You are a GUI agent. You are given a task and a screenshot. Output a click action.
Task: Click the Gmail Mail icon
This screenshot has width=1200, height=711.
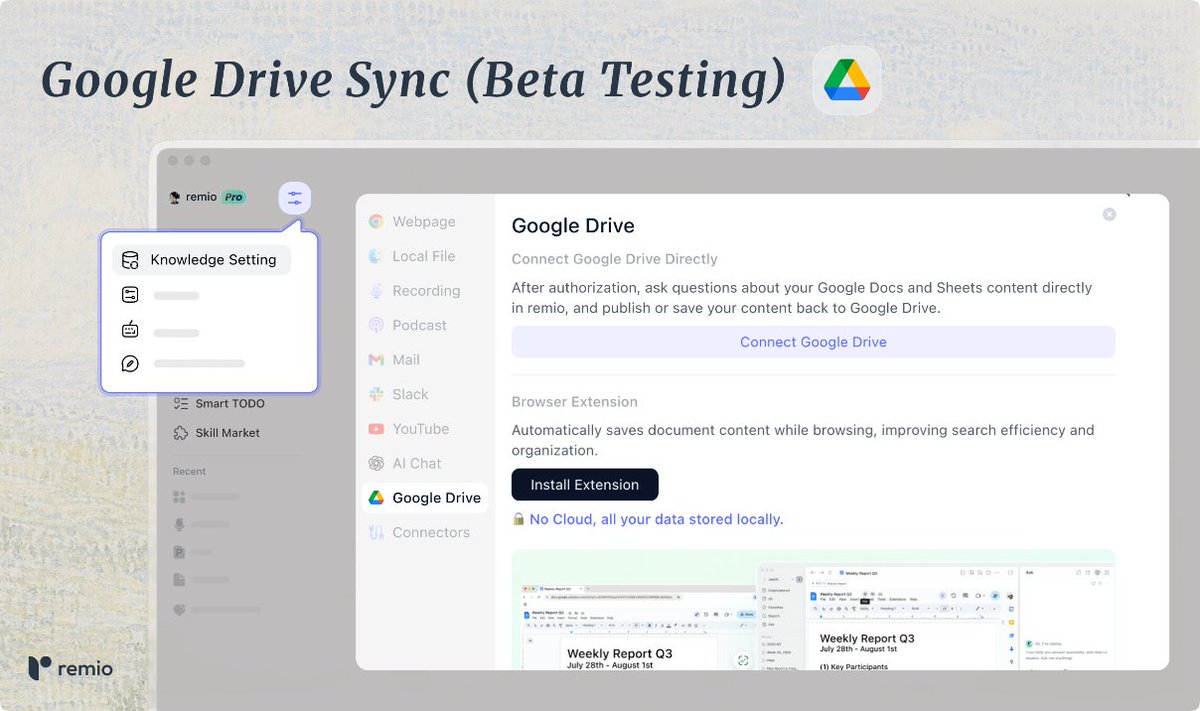point(376,360)
